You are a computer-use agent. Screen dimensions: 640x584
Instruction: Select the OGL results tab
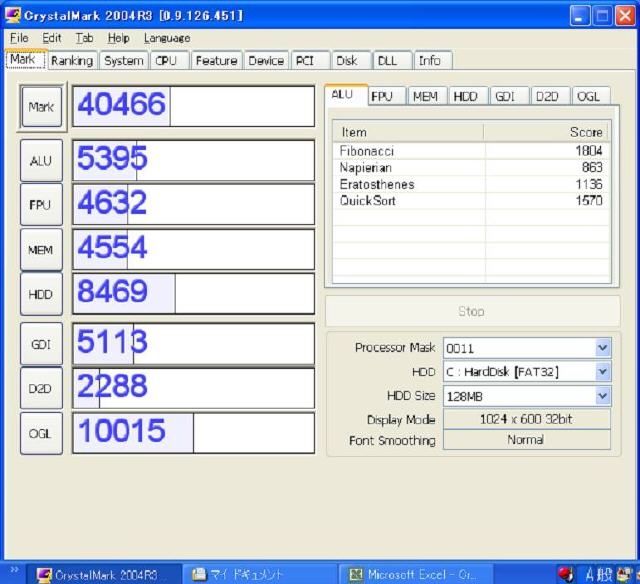click(588, 97)
